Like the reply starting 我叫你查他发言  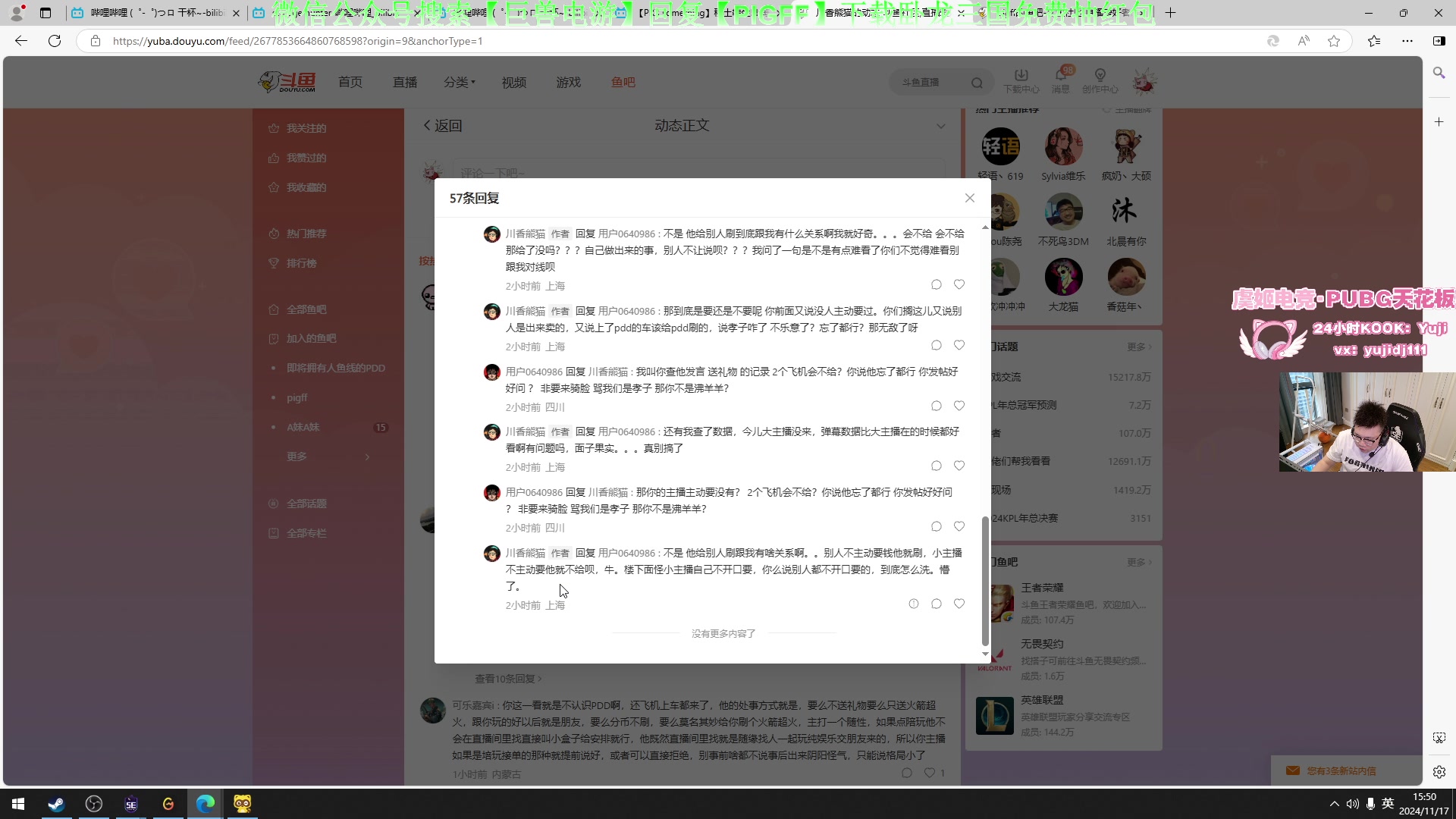pos(959,406)
